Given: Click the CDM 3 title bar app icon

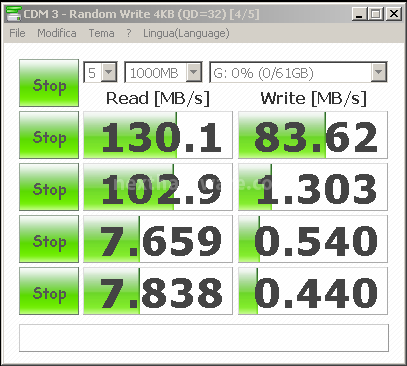Looking at the screenshot, I should click(x=14, y=14).
